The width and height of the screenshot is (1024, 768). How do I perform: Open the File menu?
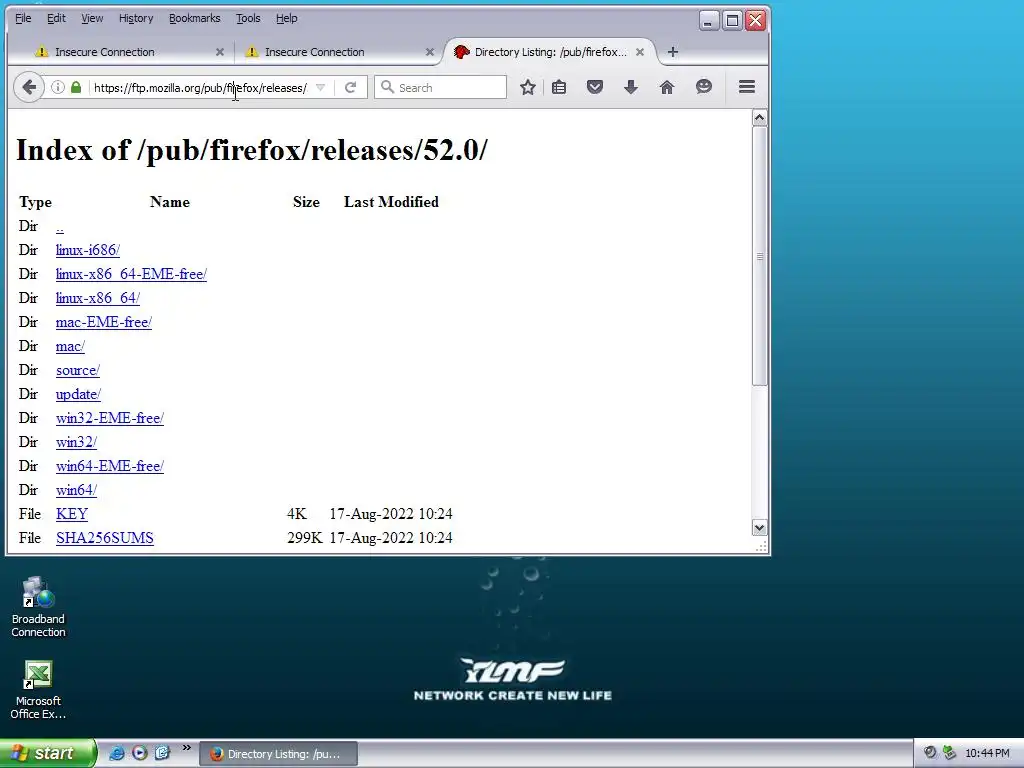[x=23, y=18]
